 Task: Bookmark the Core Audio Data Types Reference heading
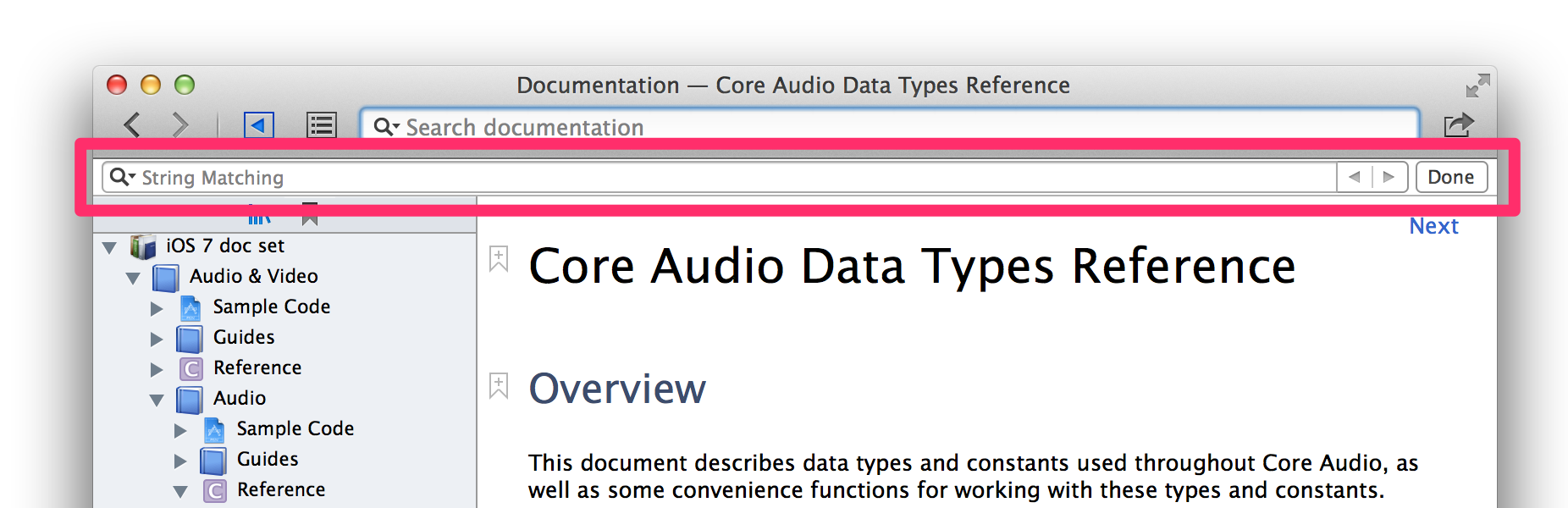(x=499, y=259)
